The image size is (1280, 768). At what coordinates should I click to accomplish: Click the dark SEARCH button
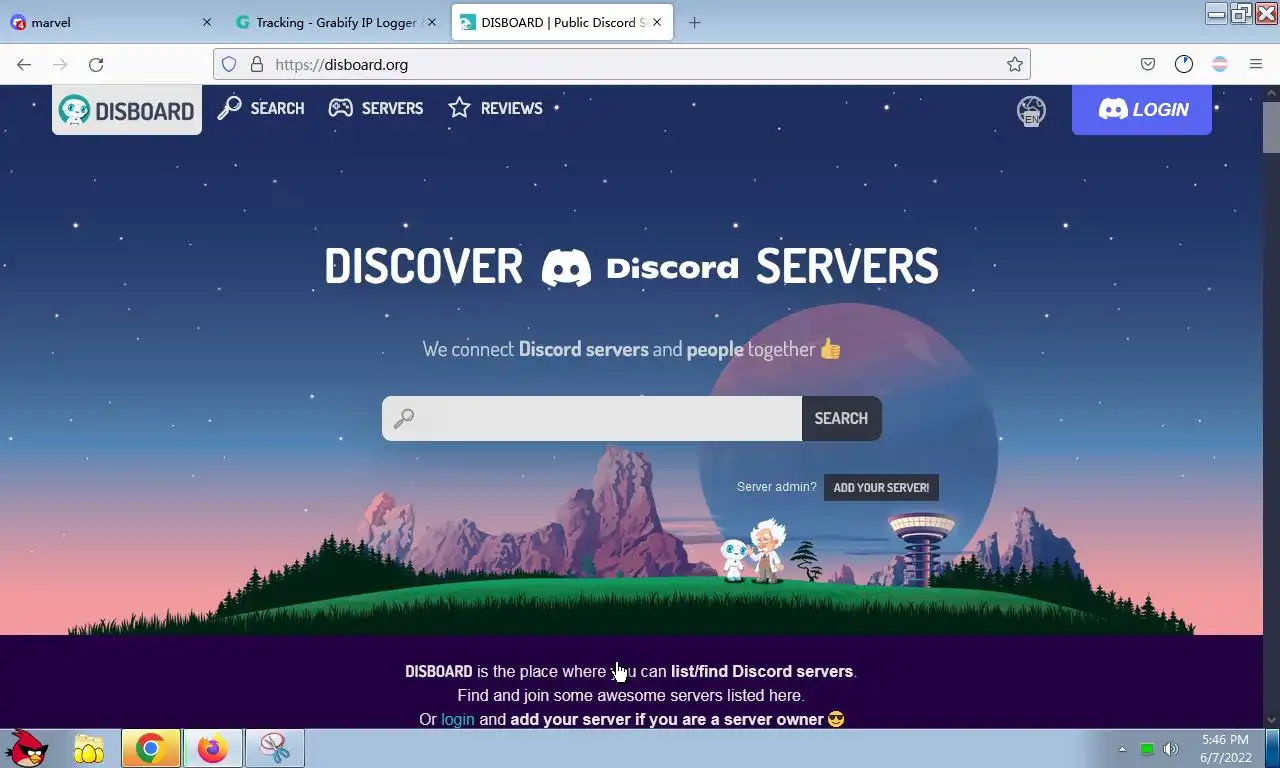841,418
